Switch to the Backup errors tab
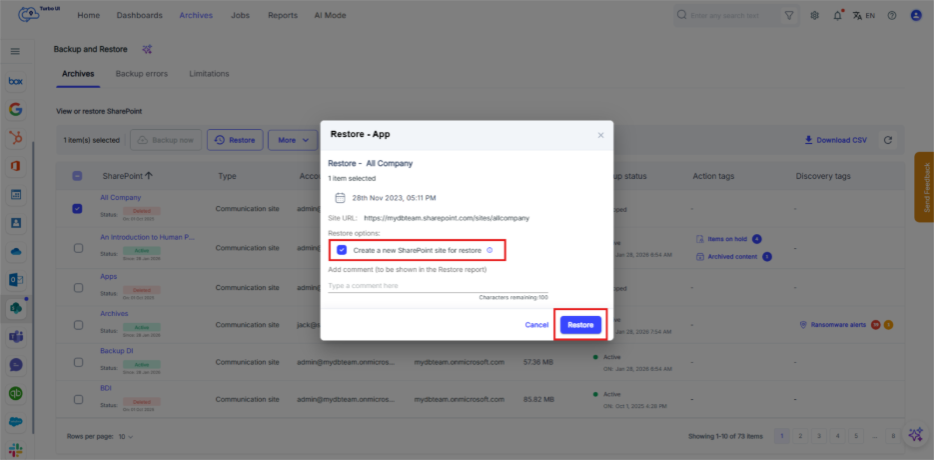The height and width of the screenshot is (460, 936). 142,74
